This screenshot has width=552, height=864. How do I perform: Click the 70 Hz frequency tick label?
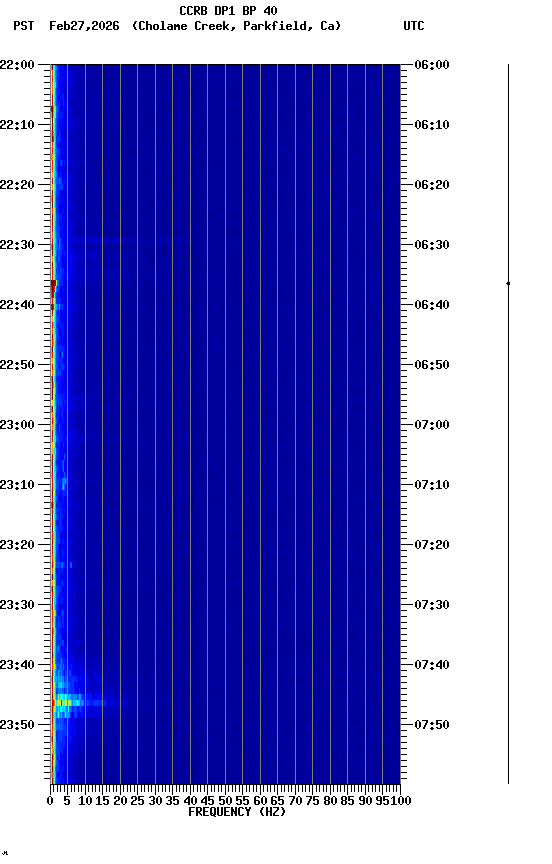pos(295,801)
